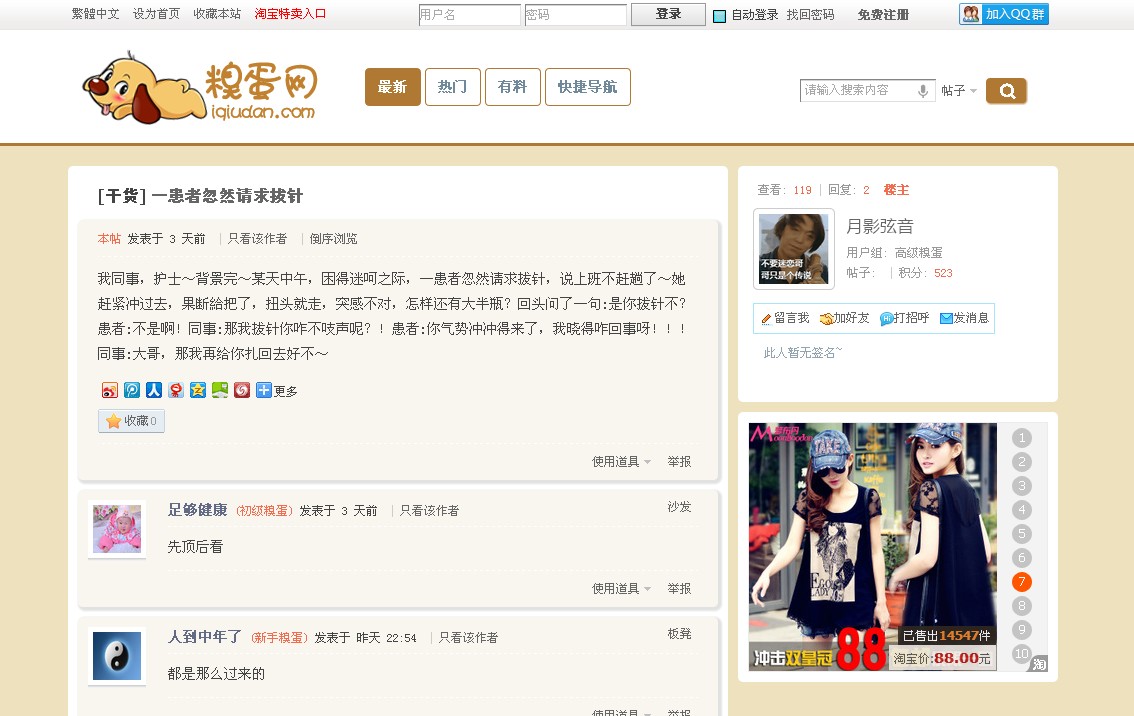The image size is (1134, 716).
Task: Focus the 用户名 username field
Action: tap(469, 15)
